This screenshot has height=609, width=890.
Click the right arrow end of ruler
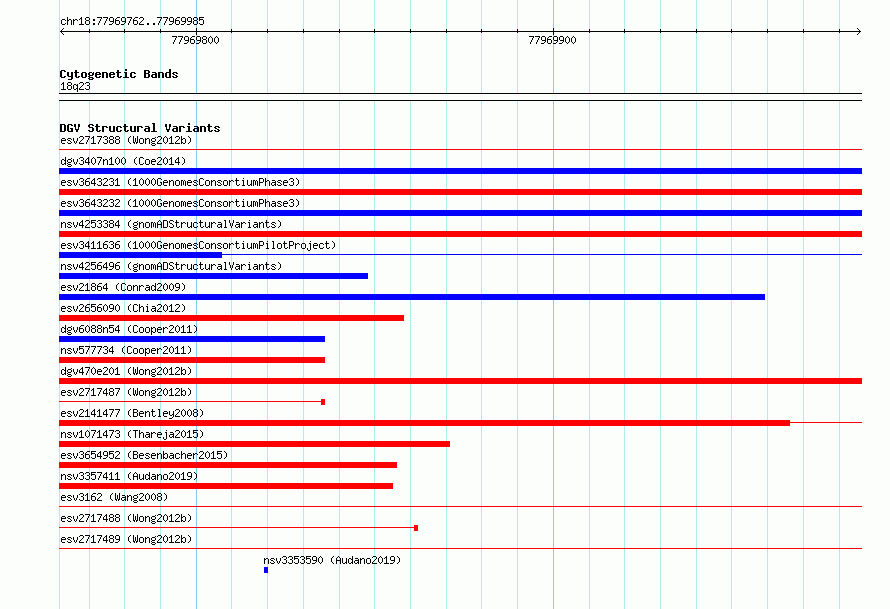(858, 31)
